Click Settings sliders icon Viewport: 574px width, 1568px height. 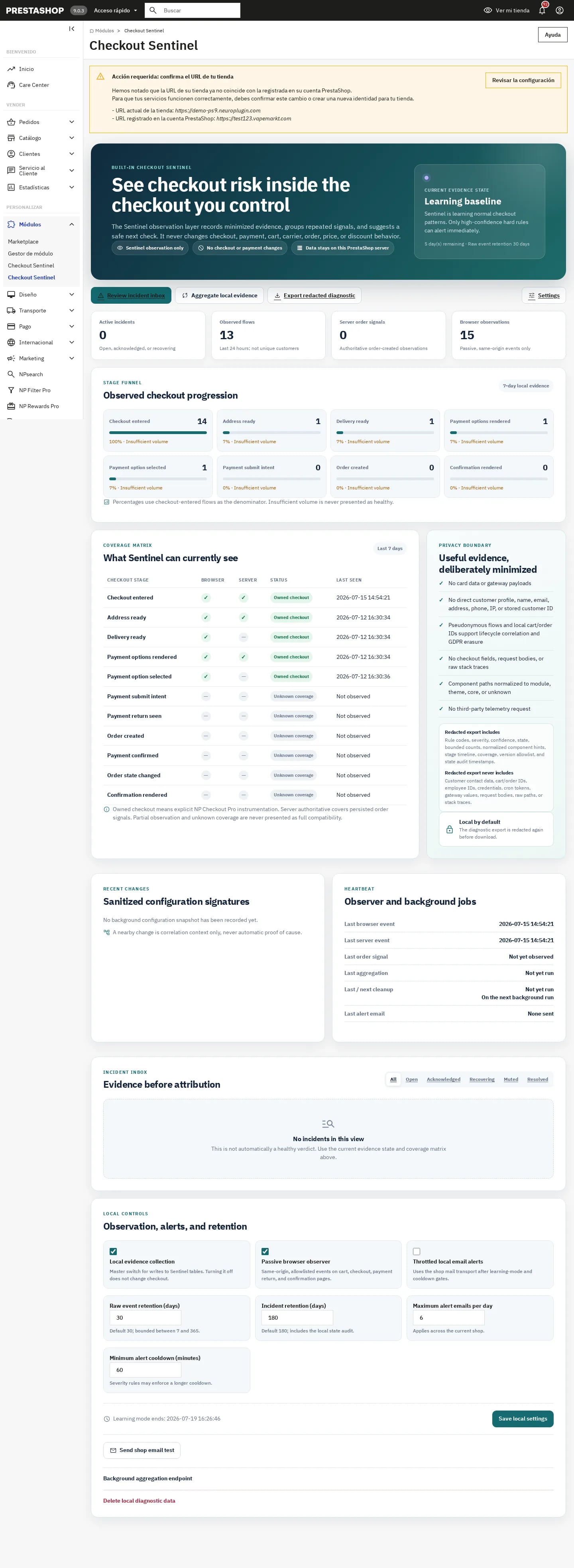531,296
